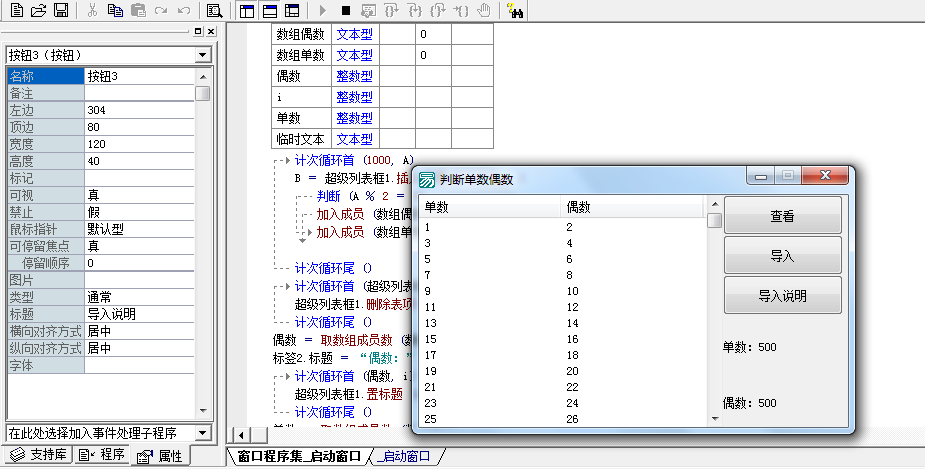925x469 pixels.
Task: Click the Stop program (black square) icon
Action: (345, 11)
